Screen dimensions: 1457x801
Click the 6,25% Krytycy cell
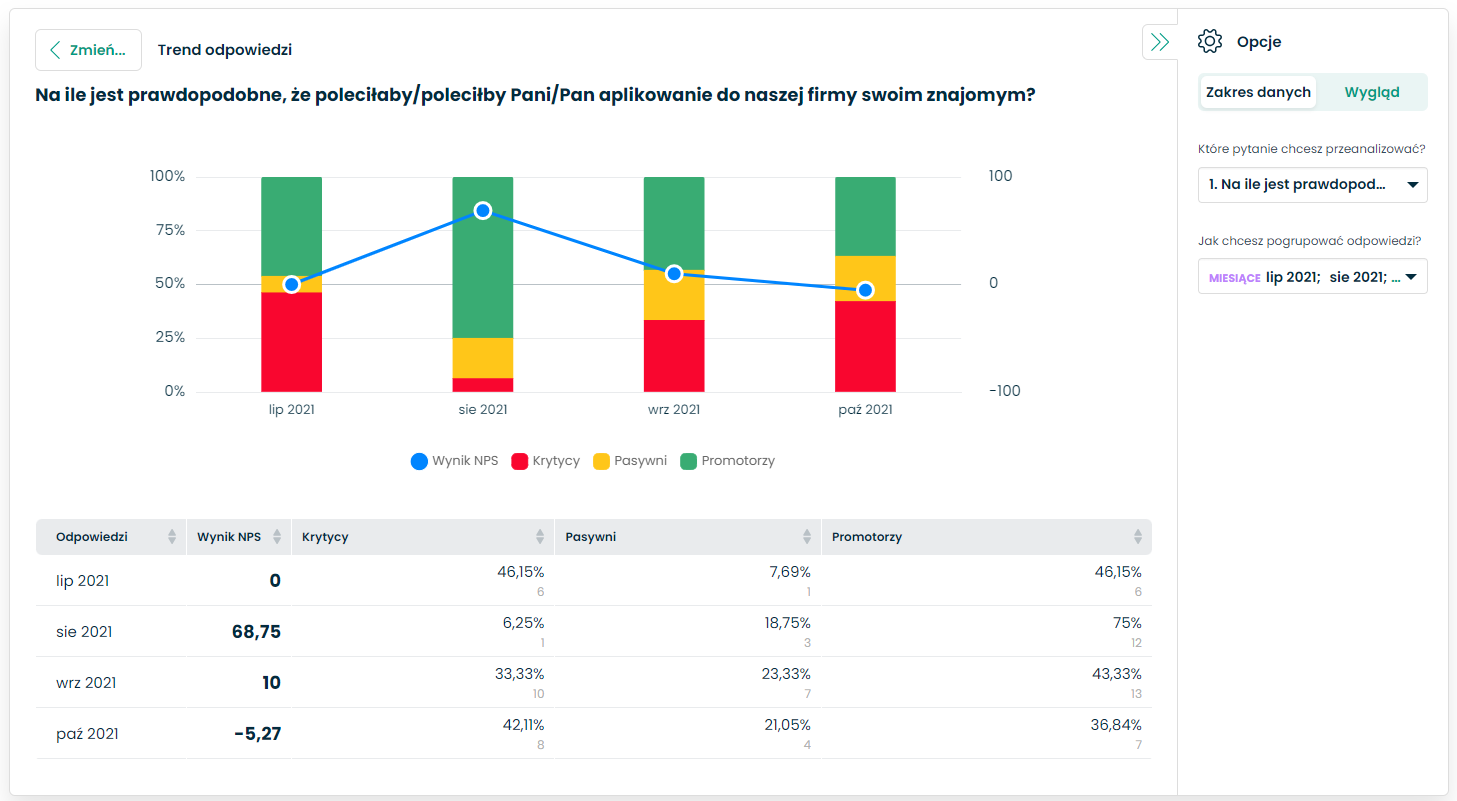click(522, 623)
